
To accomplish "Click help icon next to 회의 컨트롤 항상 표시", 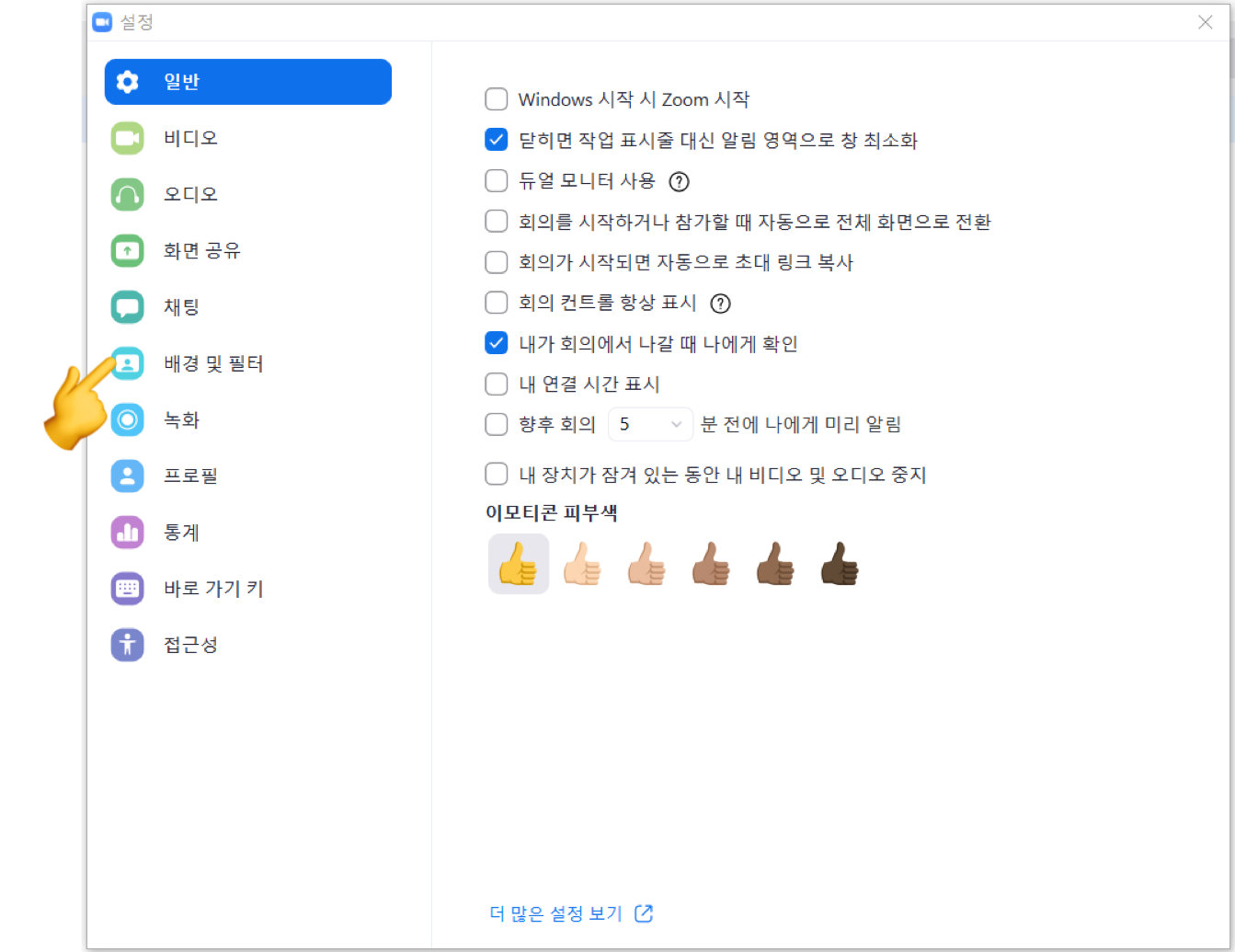I will [721, 303].
